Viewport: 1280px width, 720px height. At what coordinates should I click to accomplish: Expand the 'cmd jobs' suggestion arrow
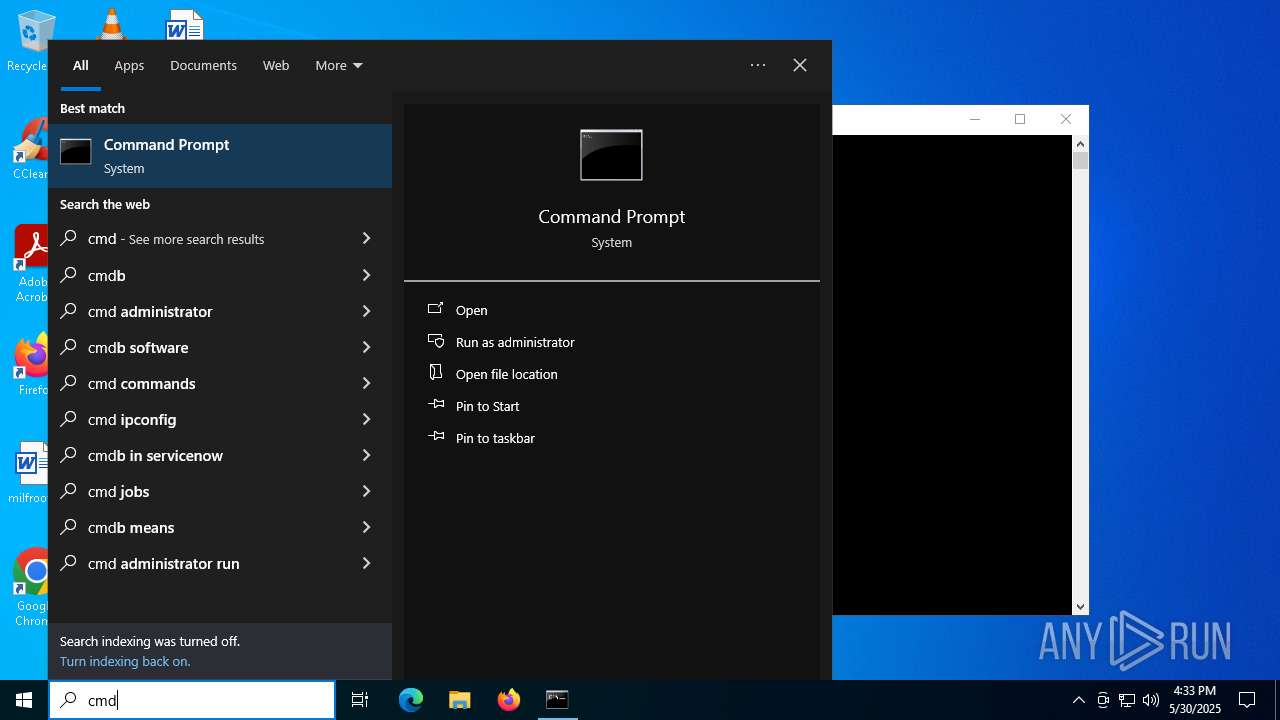pyautogui.click(x=366, y=491)
